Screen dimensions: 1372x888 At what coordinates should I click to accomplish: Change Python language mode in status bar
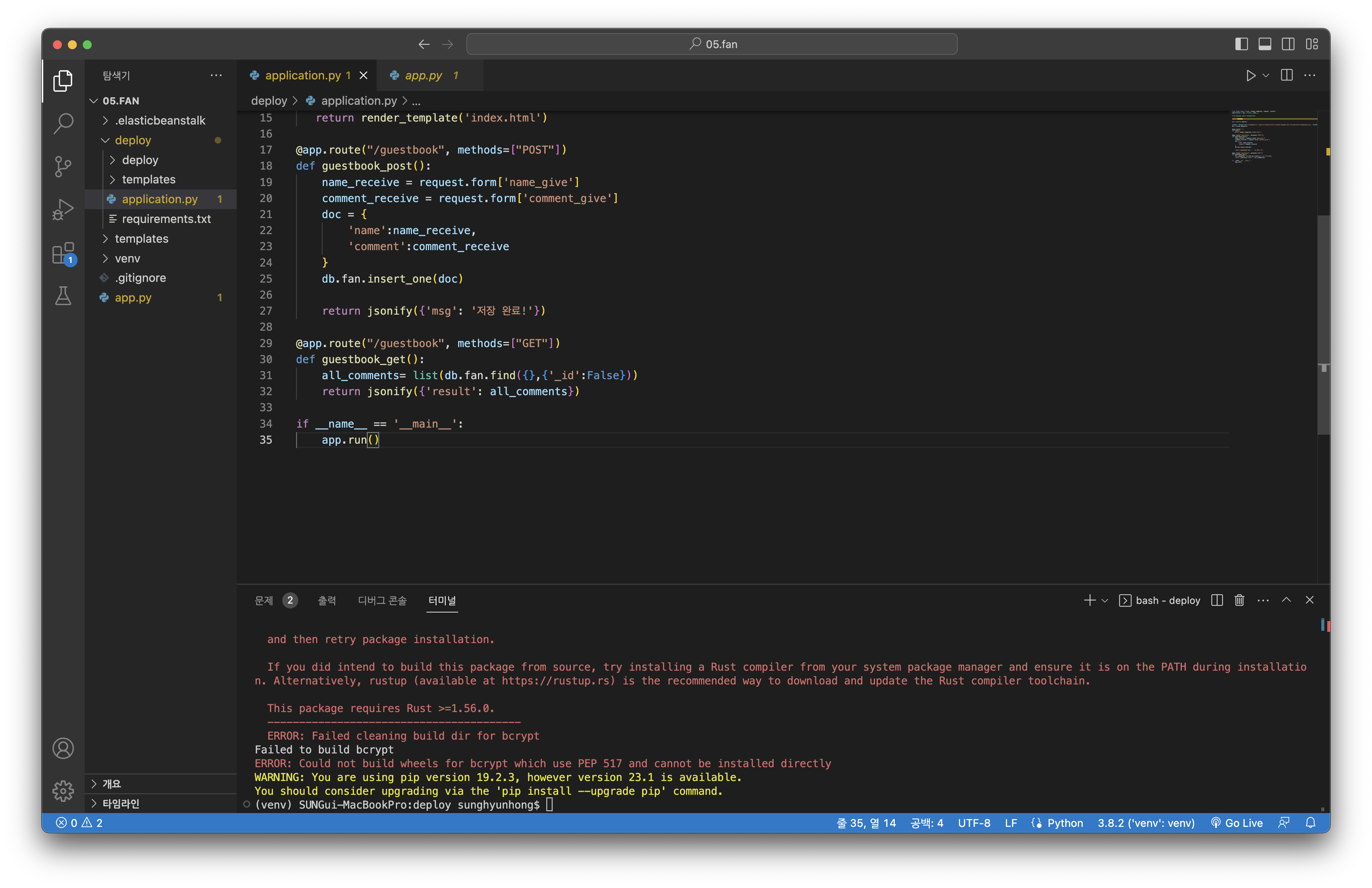[1065, 823]
